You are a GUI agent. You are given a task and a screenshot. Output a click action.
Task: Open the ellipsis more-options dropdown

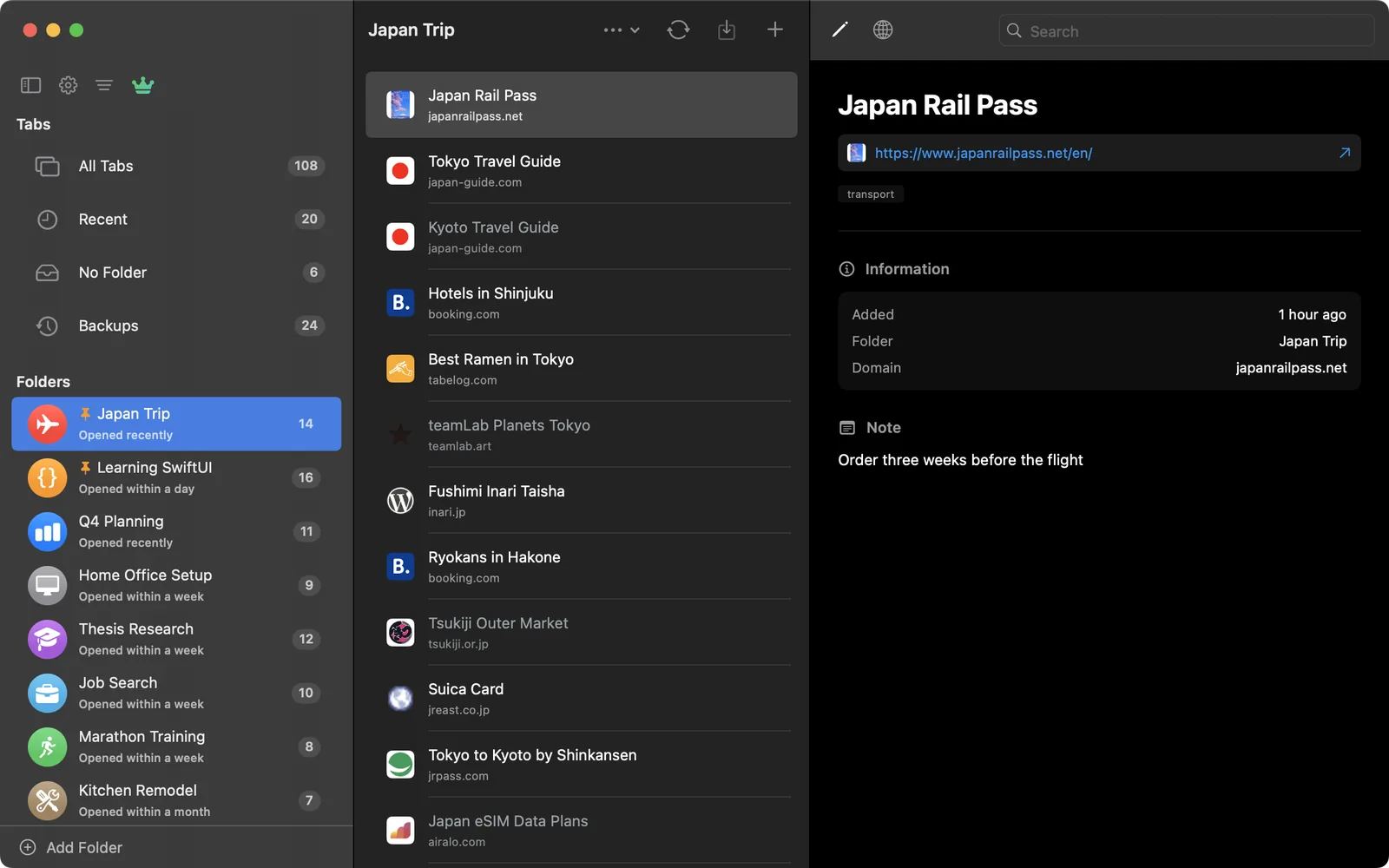click(622, 30)
